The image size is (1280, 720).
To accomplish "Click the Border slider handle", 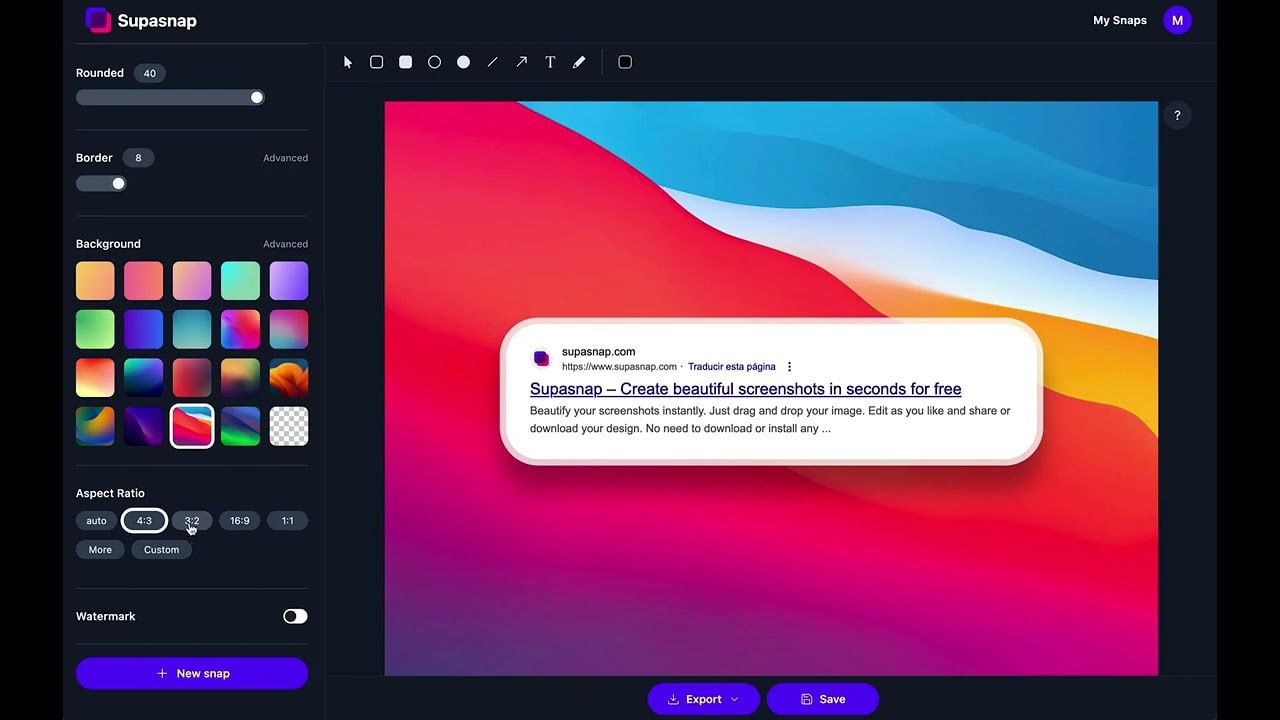I will [x=118, y=183].
